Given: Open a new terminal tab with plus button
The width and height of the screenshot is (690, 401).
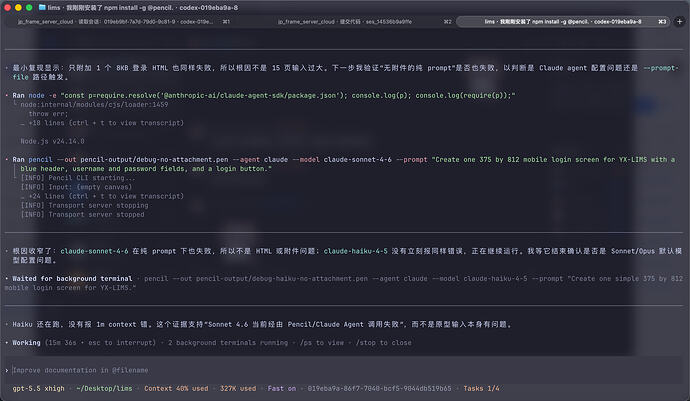Looking at the screenshot, I should pyautogui.click(x=679, y=21).
